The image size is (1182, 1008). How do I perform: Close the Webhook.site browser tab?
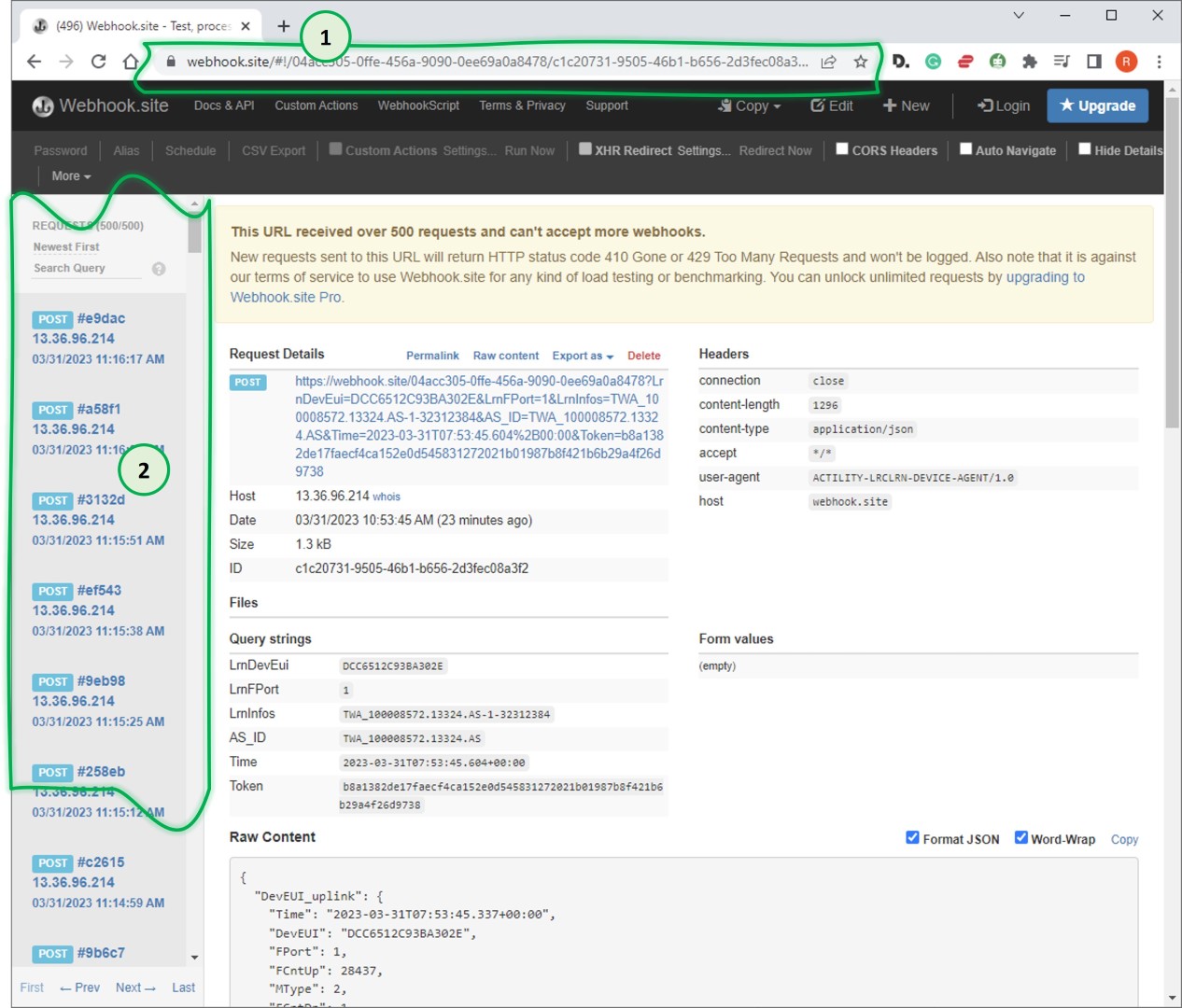(246, 26)
